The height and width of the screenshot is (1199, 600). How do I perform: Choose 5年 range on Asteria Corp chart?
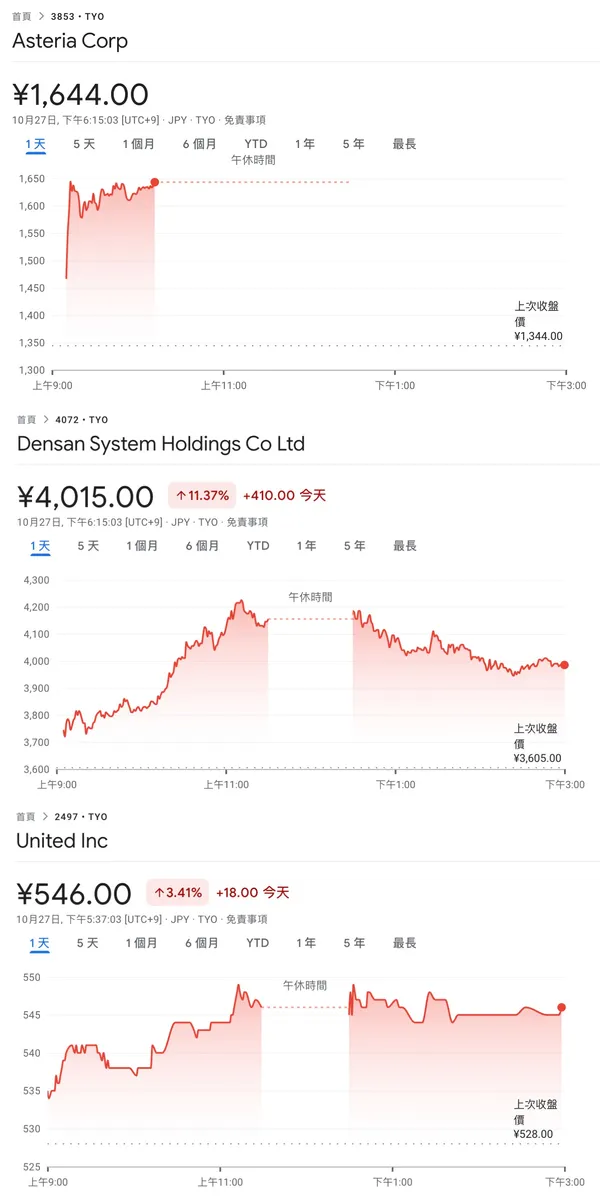(353, 144)
